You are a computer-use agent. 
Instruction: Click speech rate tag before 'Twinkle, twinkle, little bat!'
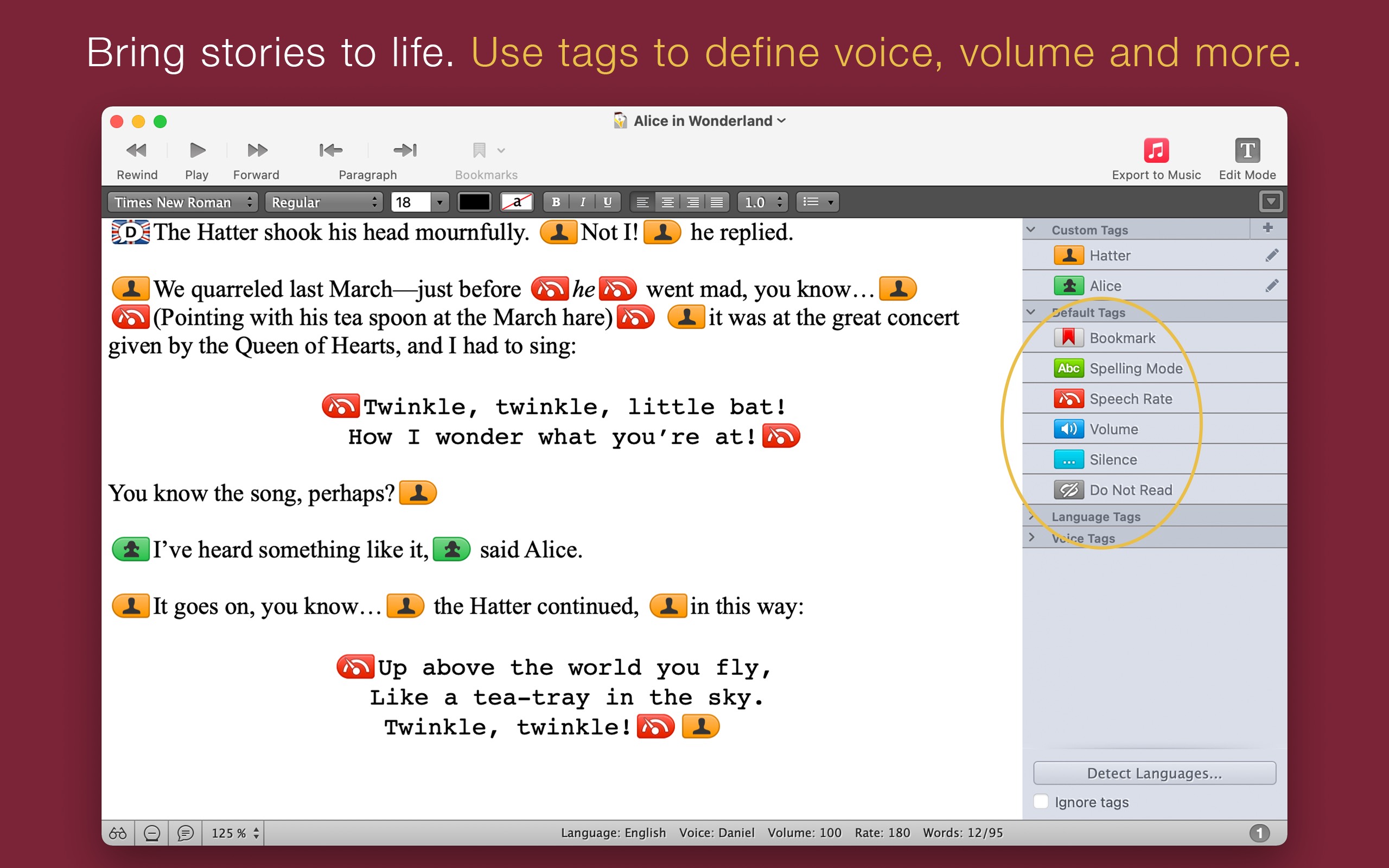click(x=341, y=406)
